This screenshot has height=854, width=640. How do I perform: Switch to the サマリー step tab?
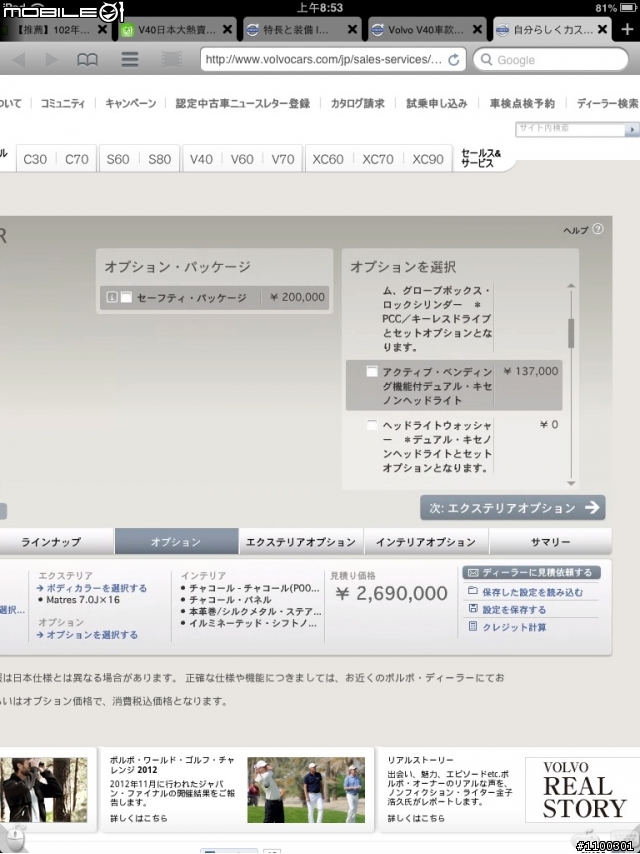(550, 542)
